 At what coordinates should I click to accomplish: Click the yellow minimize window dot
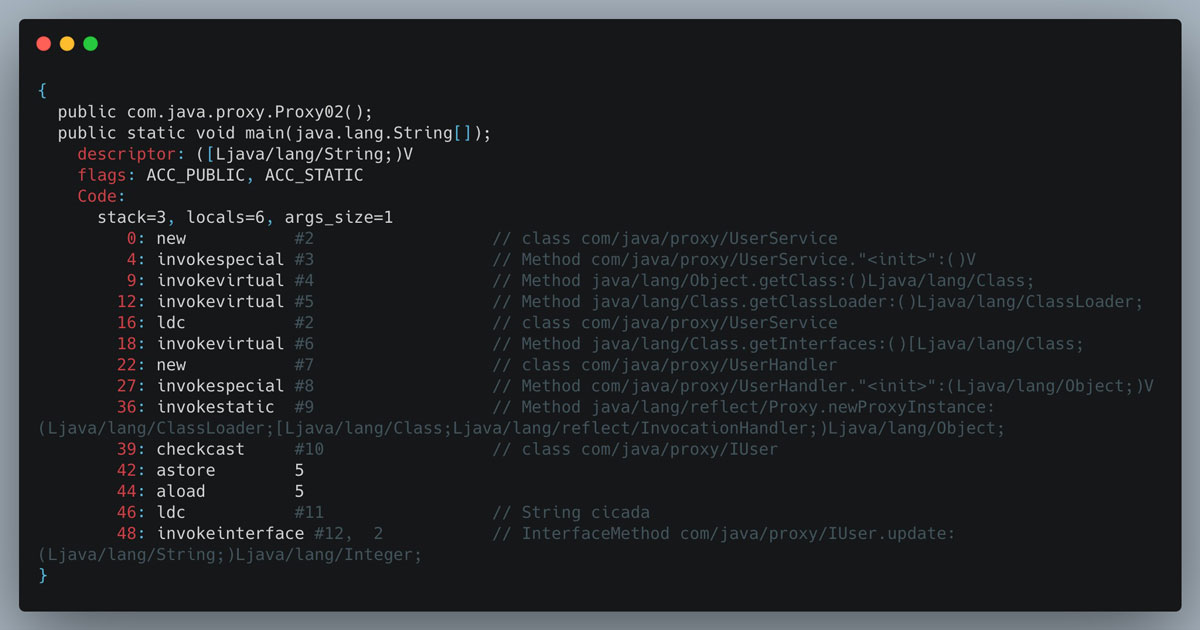coord(67,44)
